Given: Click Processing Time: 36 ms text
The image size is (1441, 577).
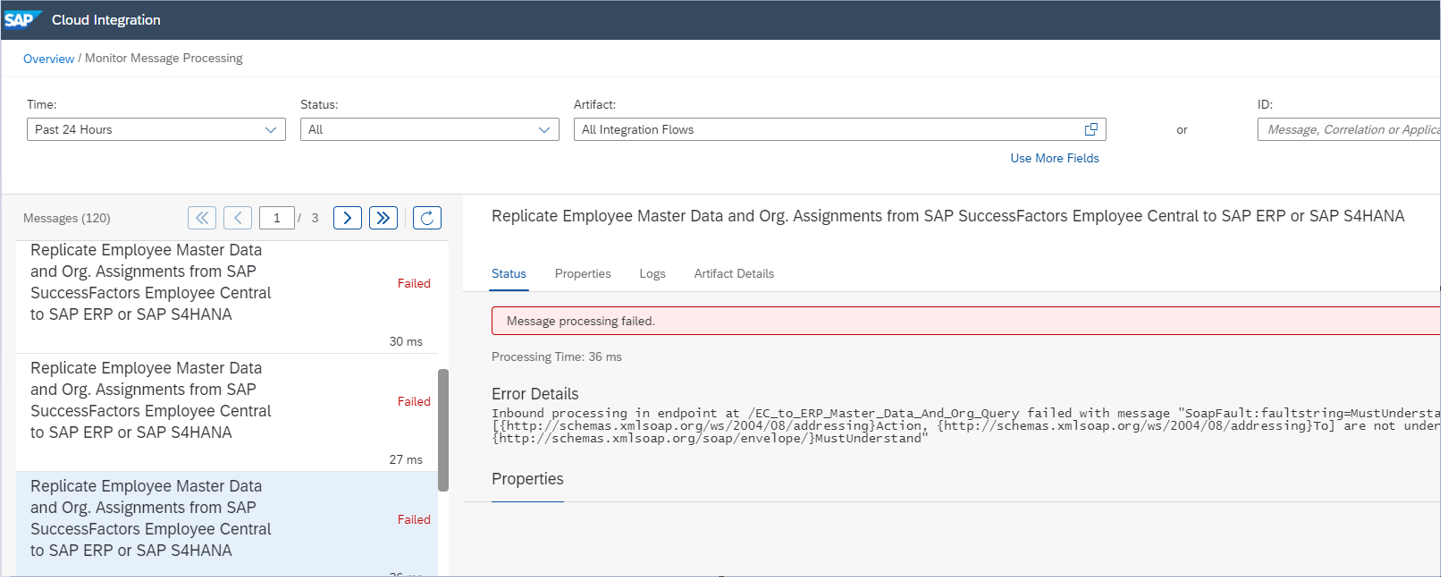Looking at the screenshot, I should pos(557,357).
